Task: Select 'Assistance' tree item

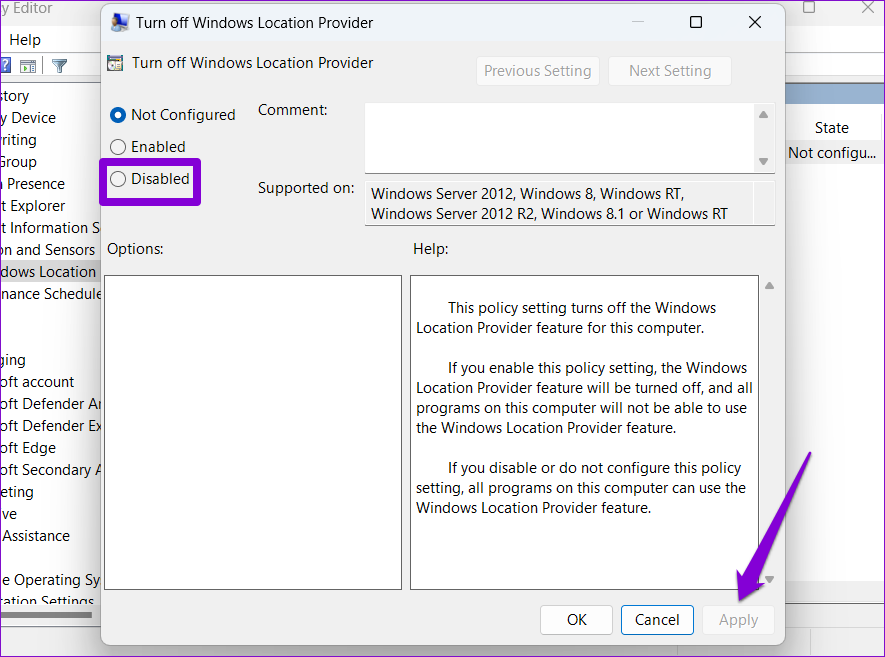Action: (x=35, y=536)
